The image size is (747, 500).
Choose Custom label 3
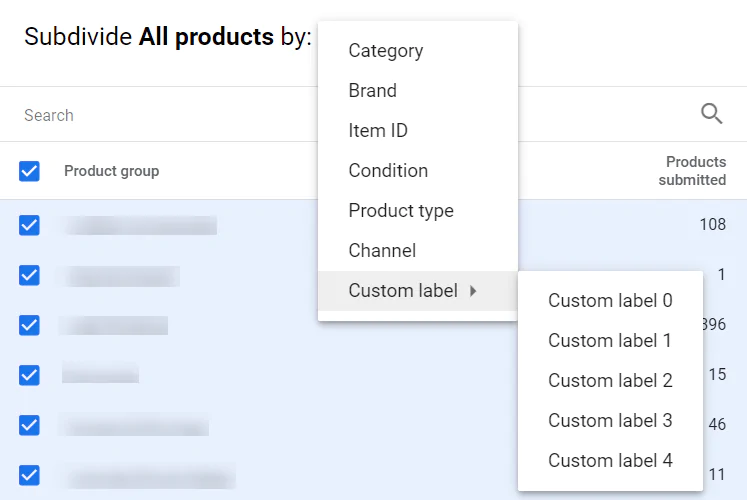(x=610, y=421)
